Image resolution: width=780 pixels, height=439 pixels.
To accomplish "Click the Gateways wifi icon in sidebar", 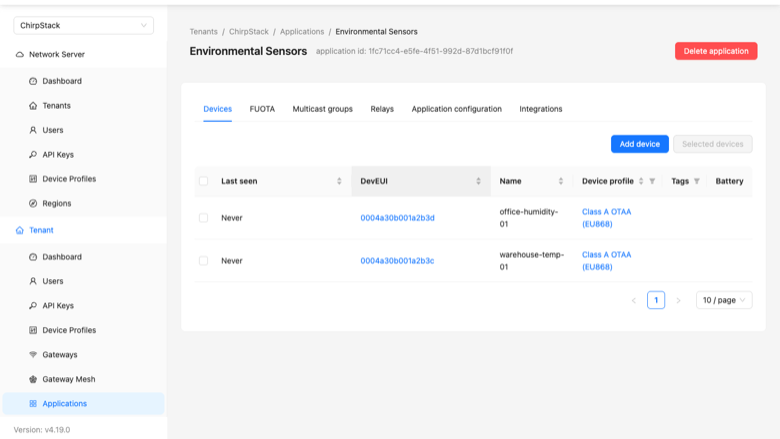I will click(x=33, y=354).
